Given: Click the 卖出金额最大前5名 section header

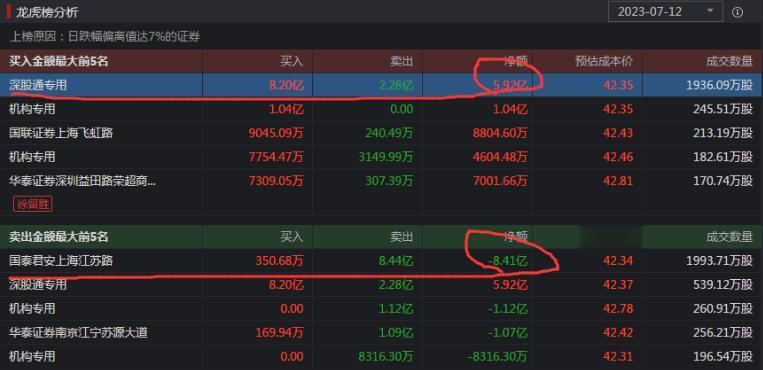Looking at the screenshot, I should tap(58, 237).
